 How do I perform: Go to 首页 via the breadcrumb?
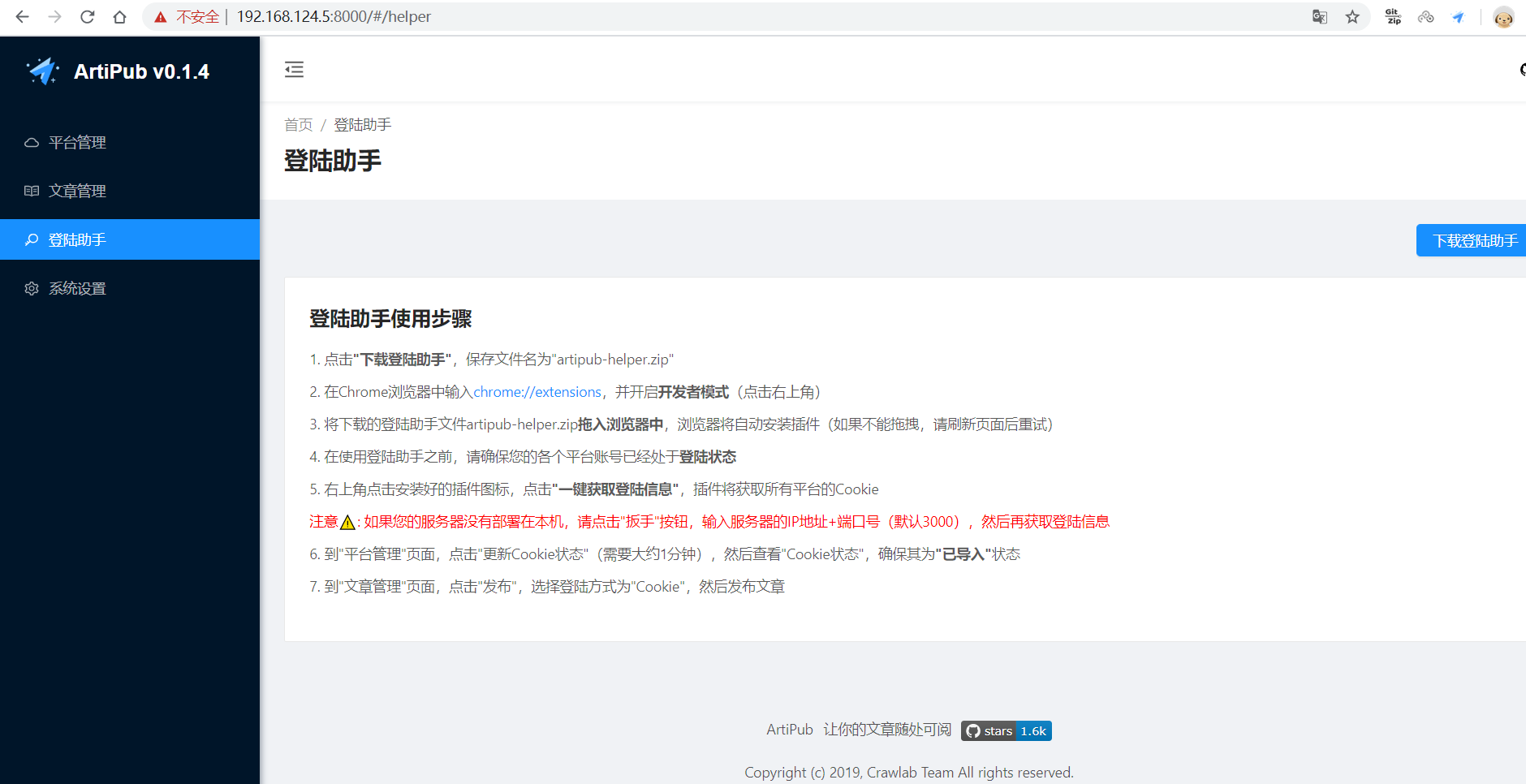tap(298, 125)
